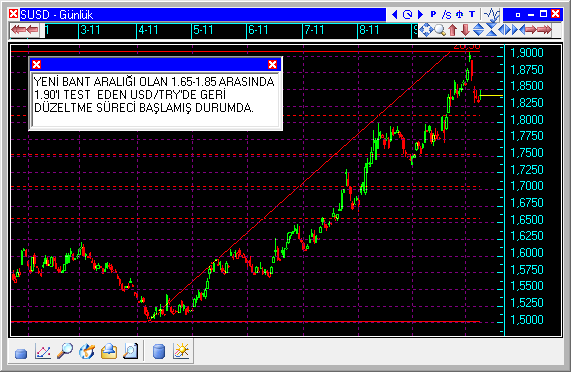Image resolution: width=571 pixels, height=372 pixels.
Task: Click the vertical expand double-triangle icon
Action: 478,30
